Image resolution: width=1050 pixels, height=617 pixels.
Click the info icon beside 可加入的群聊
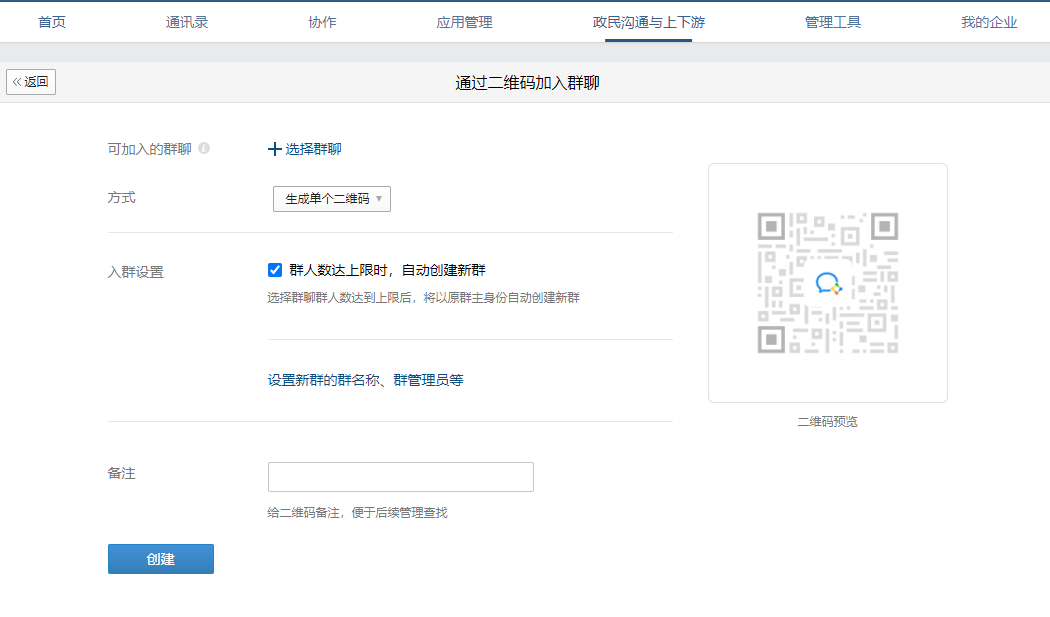(x=204, y=148)
